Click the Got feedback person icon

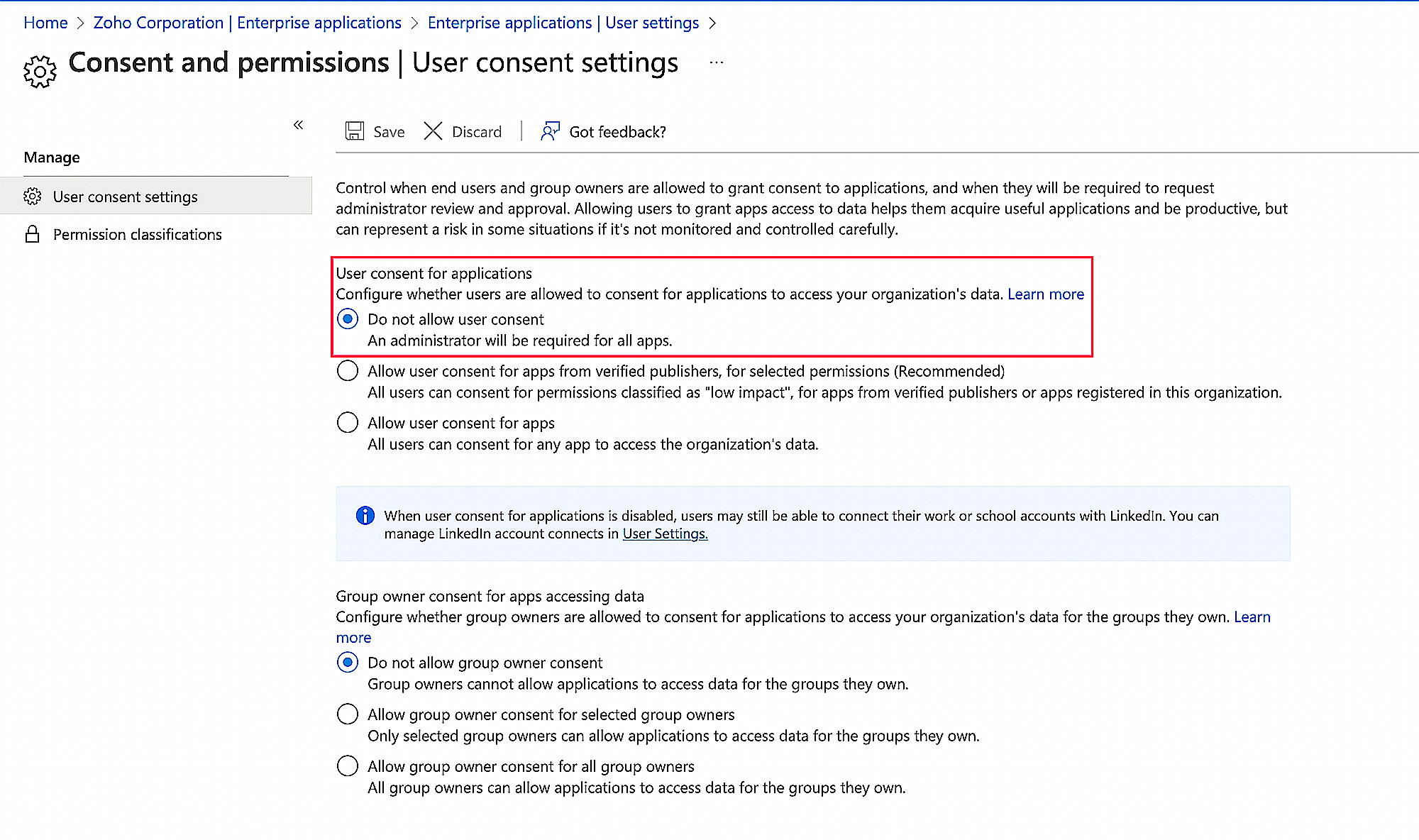point(550,131)
